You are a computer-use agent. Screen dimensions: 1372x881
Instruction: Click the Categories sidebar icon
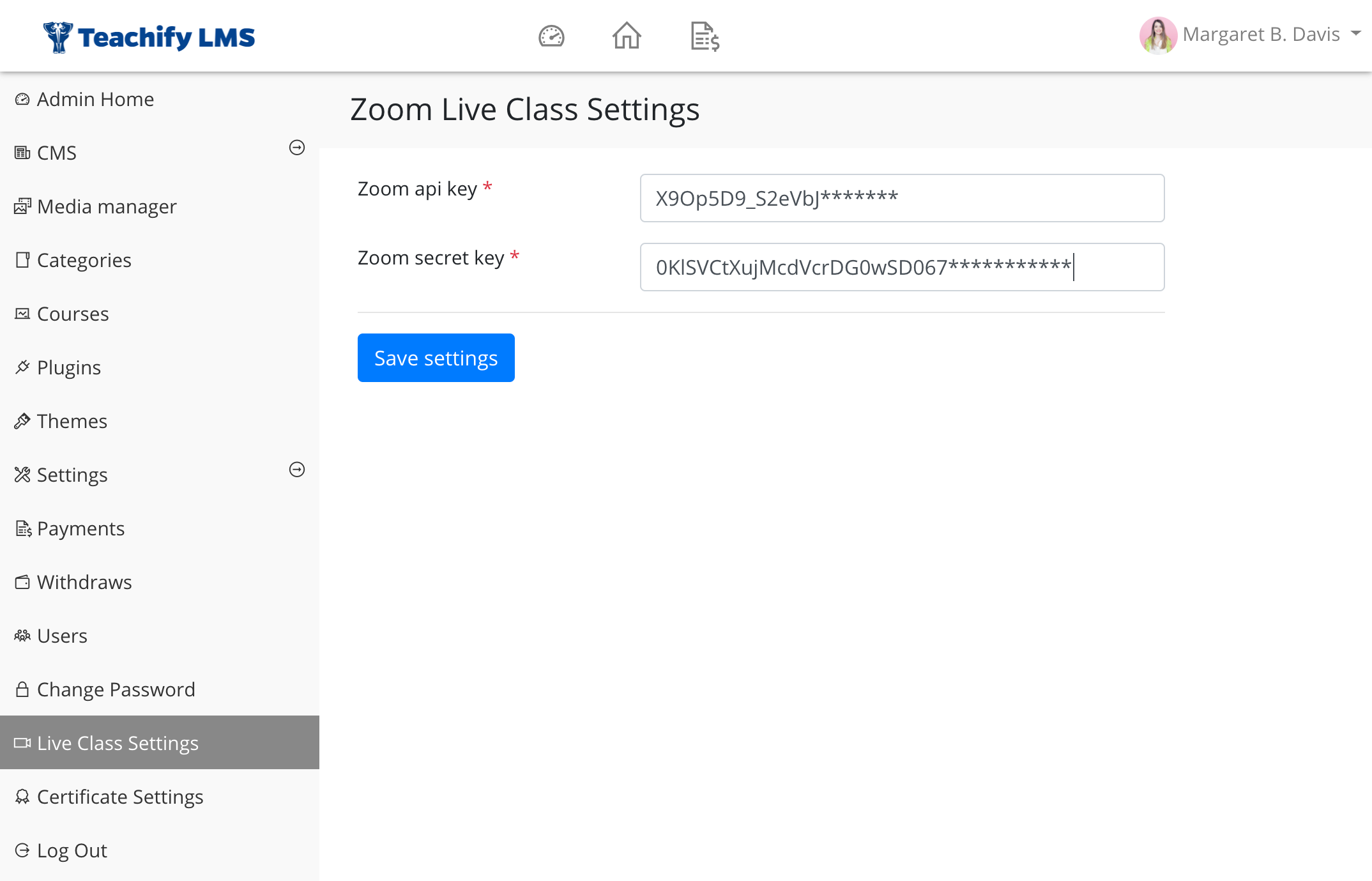point(22,260)
